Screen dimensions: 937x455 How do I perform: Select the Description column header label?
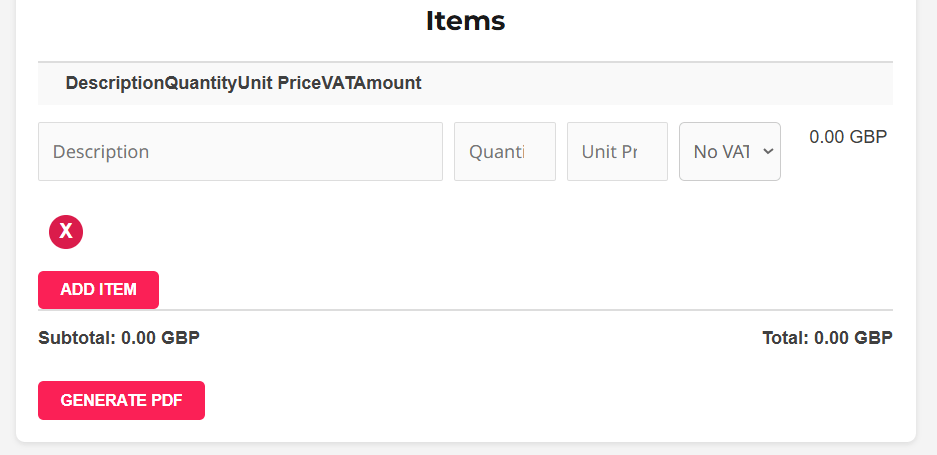pos(115,84)
